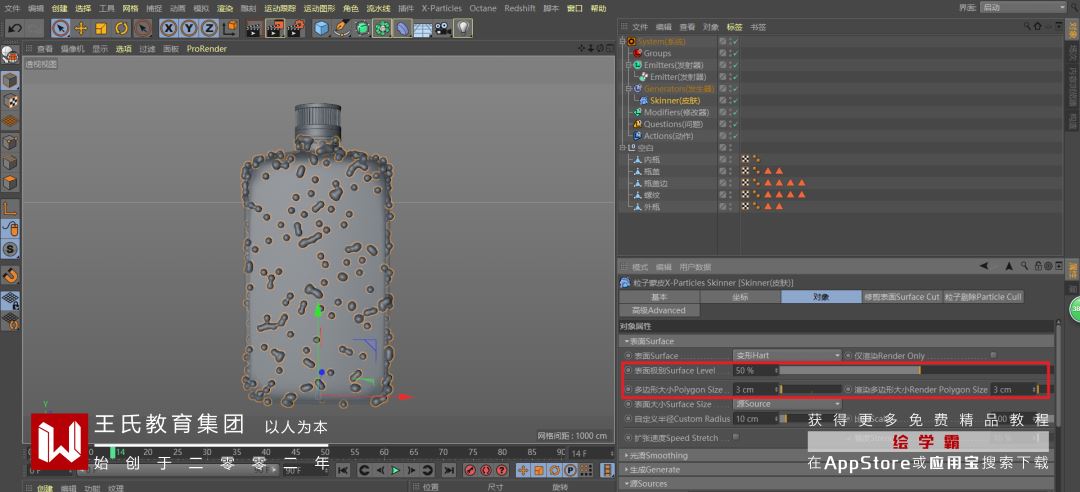Select the Move tool in the toolbar
Screen dimensions: 1080x492
(81, 28)
